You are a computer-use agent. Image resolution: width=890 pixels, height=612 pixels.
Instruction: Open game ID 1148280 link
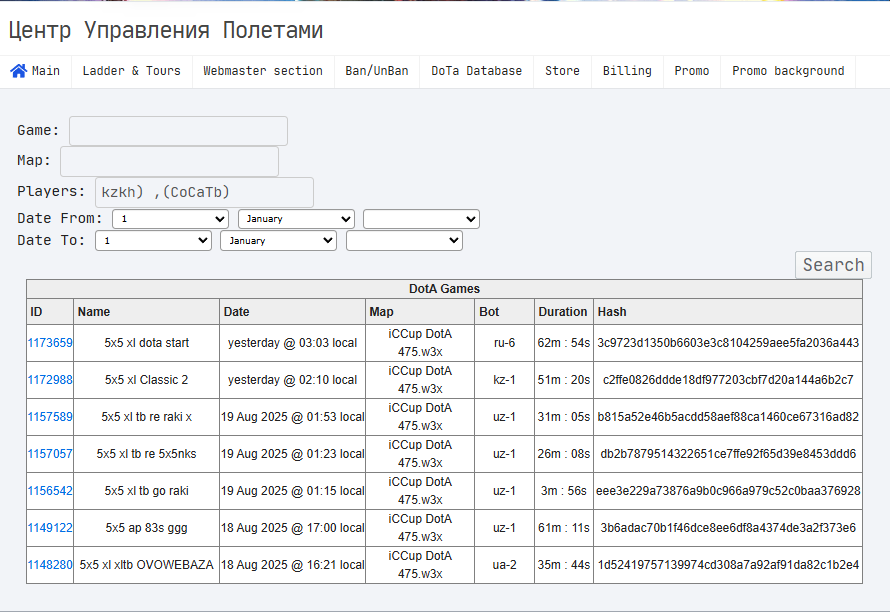pyautogui.click(x=50, y=565)
